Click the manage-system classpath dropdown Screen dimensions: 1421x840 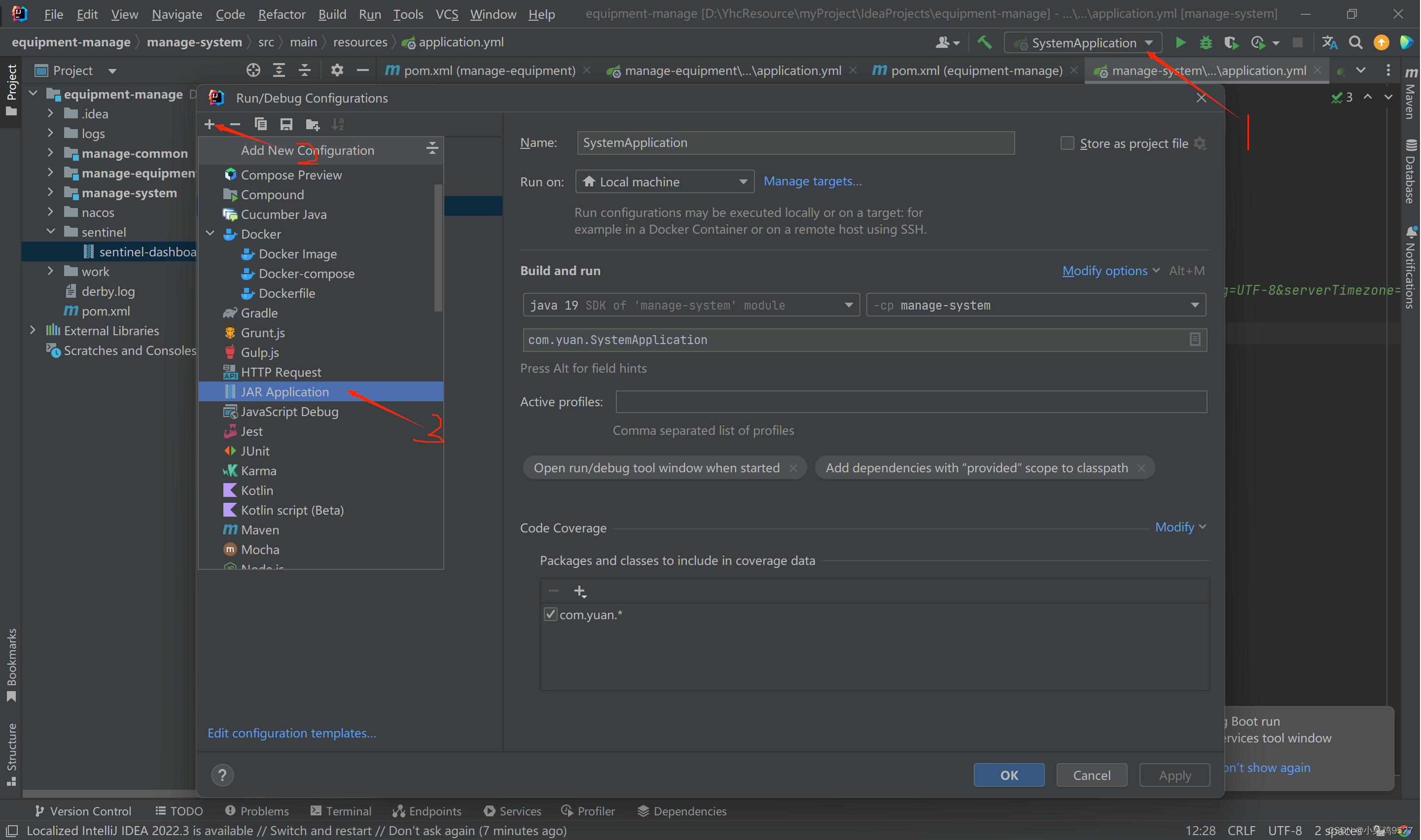pyautogui.click(x=1035, y=305)
